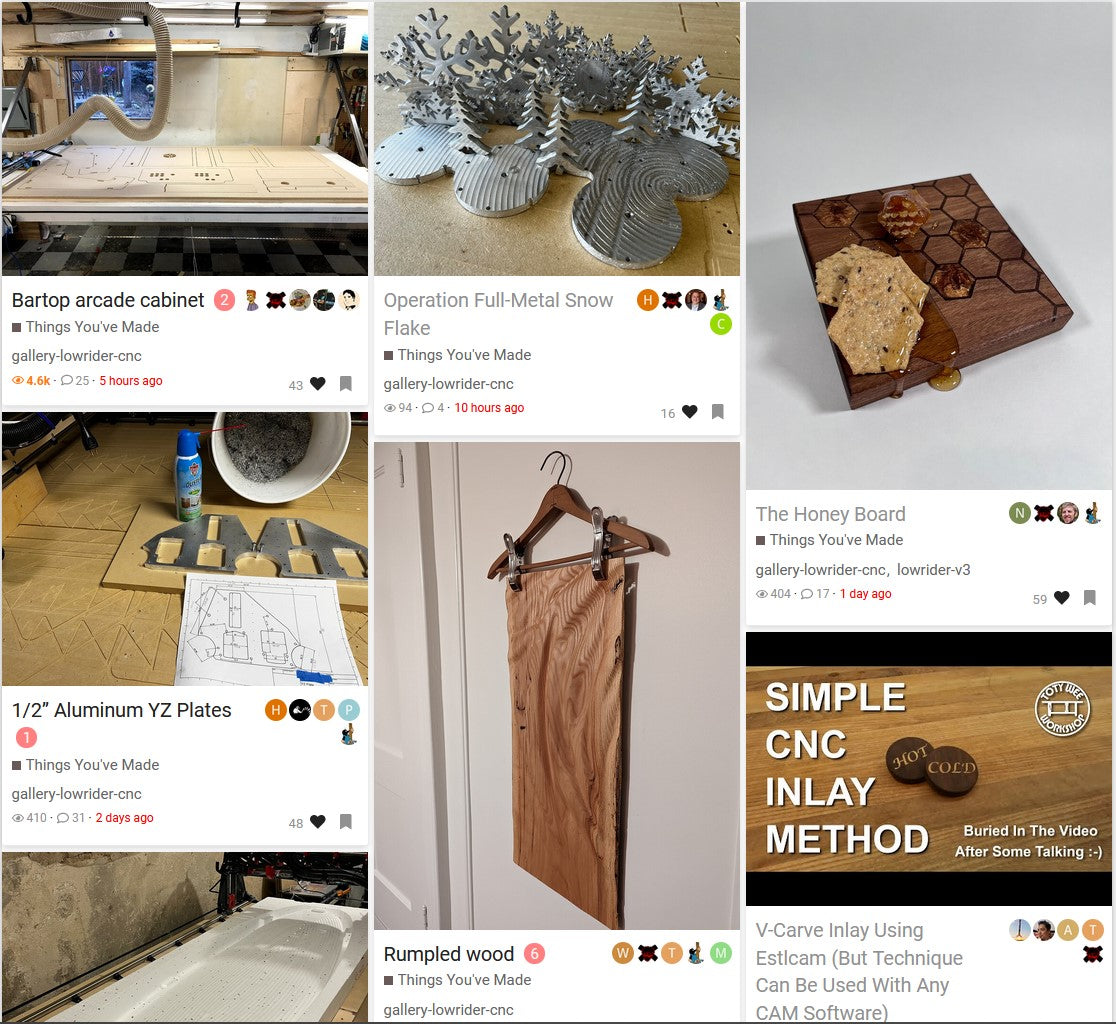Bookmark The Honey Board topic
The height and width of the screenshot is (1024, 1116).
(1090, 598)
